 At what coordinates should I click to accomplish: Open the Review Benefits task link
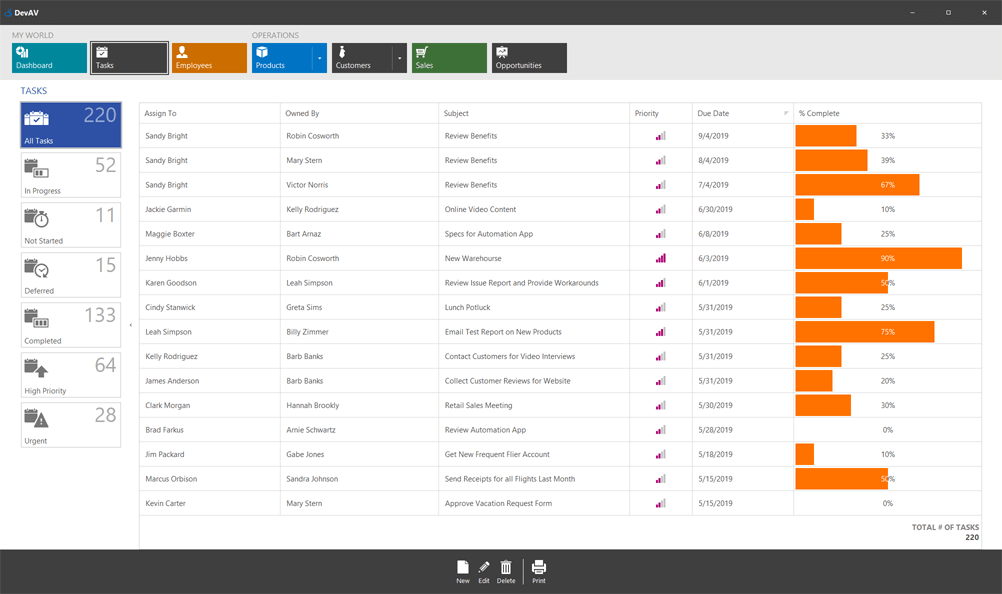(471, 135)
